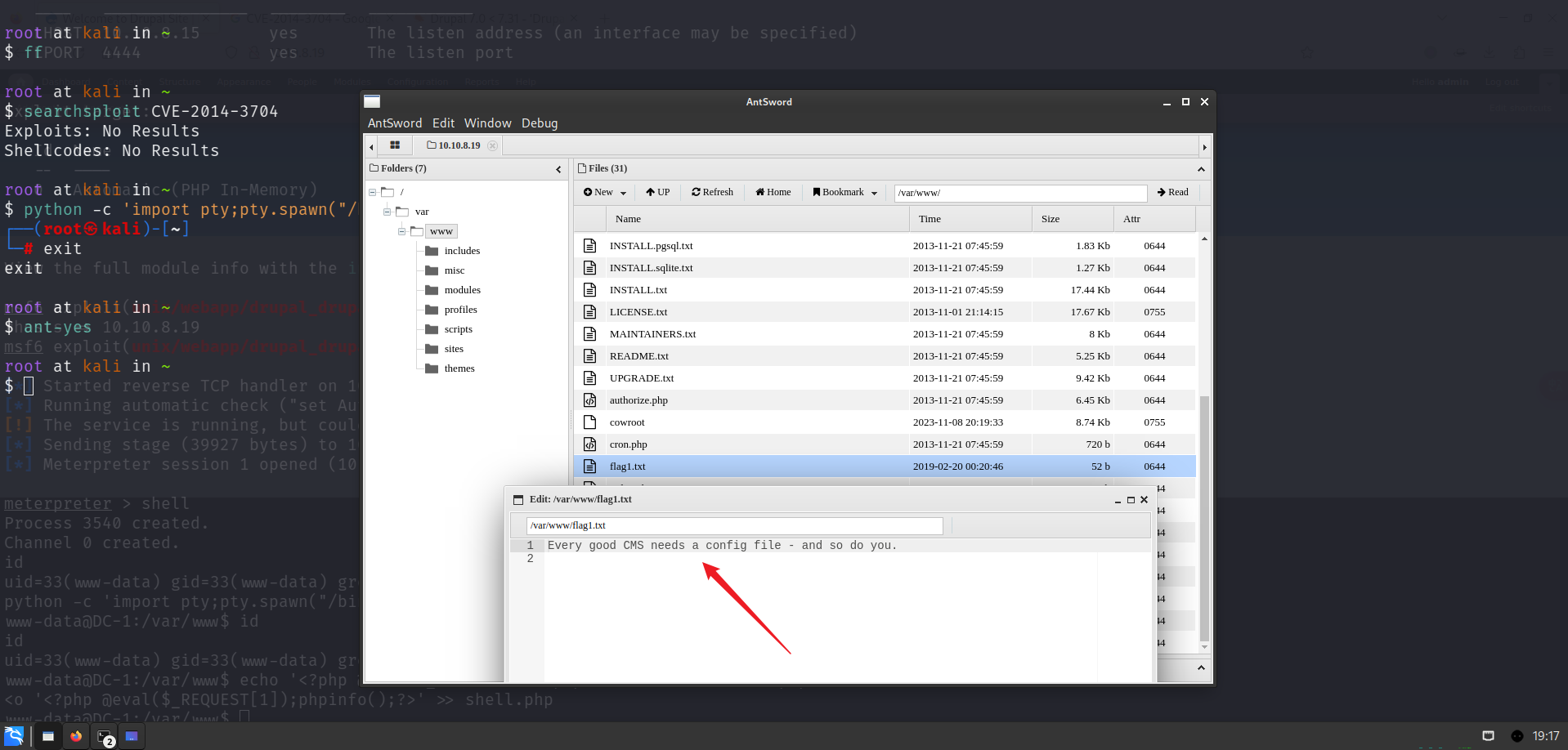Sort files by Time column

pos(970,219)
